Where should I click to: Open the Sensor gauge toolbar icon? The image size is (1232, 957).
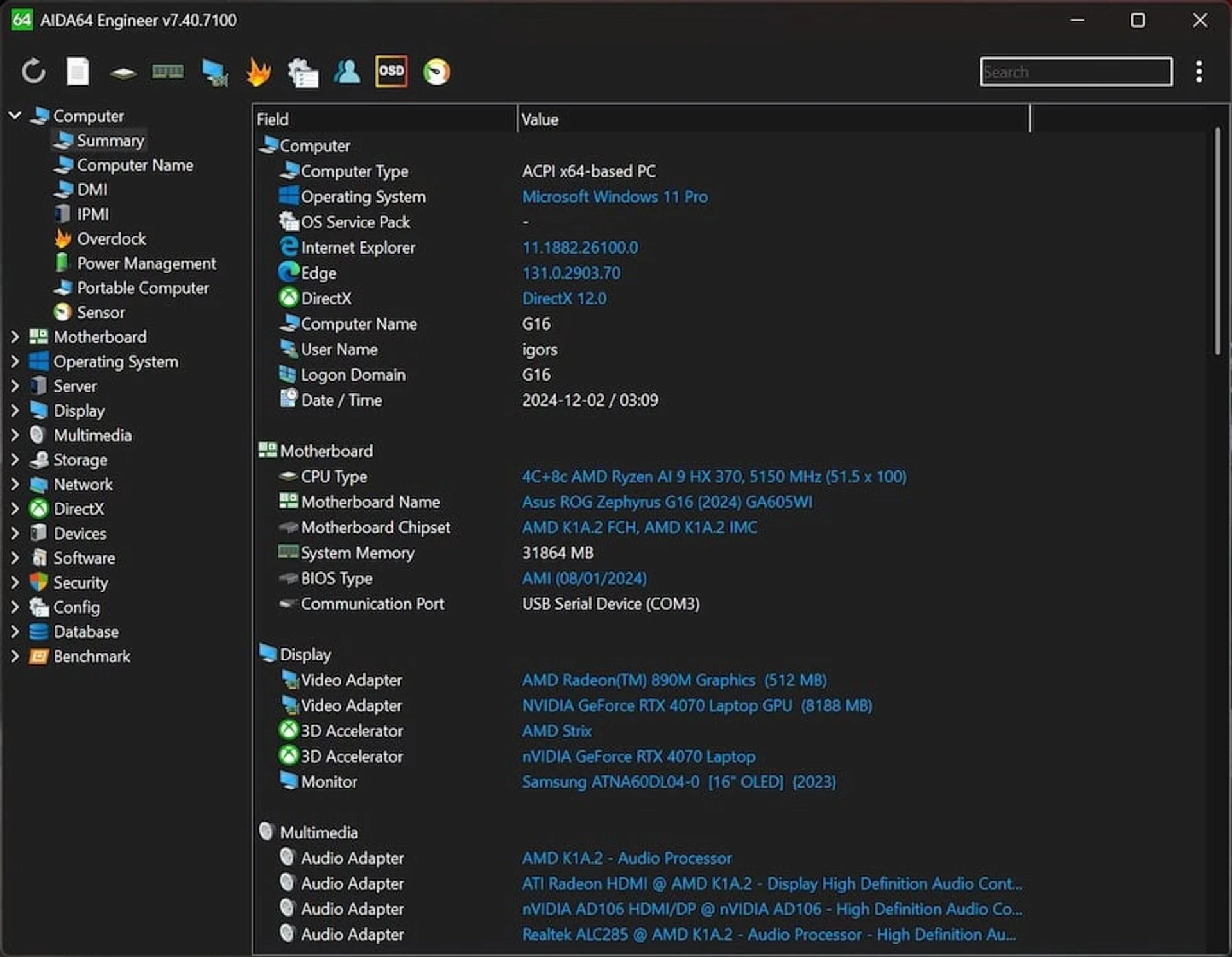(436, 72)
